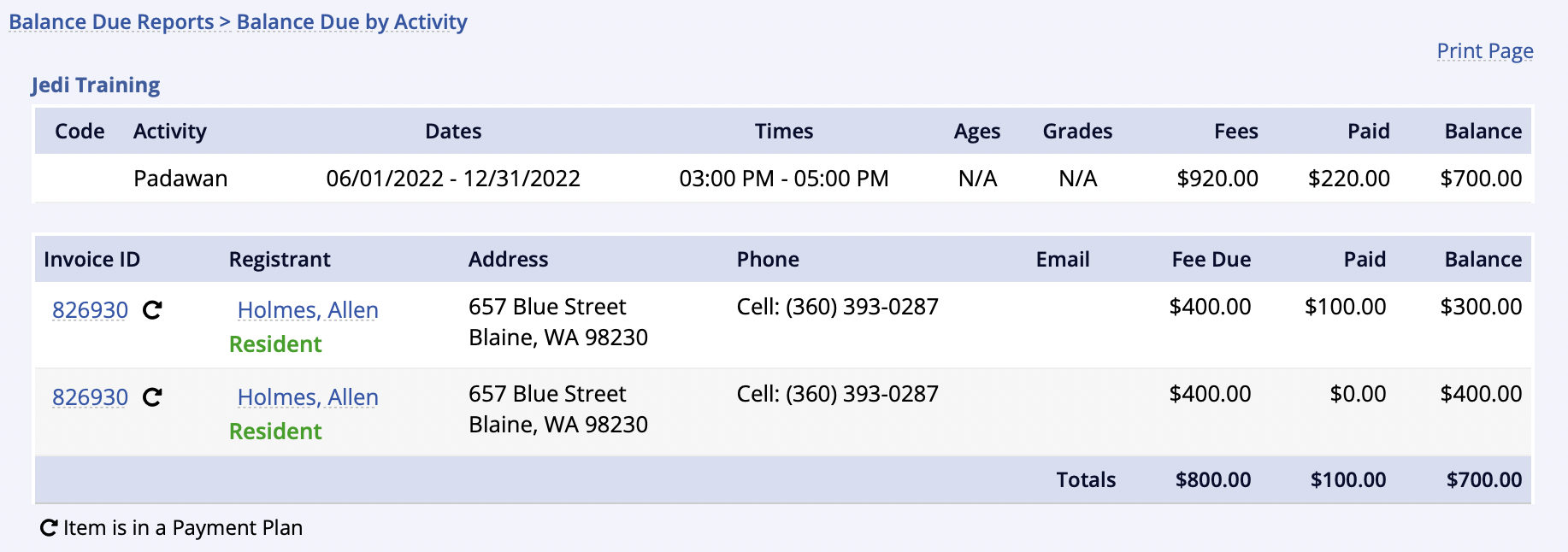
Task: Click the Invoice ID column header
Action: (x=91, y=260)
